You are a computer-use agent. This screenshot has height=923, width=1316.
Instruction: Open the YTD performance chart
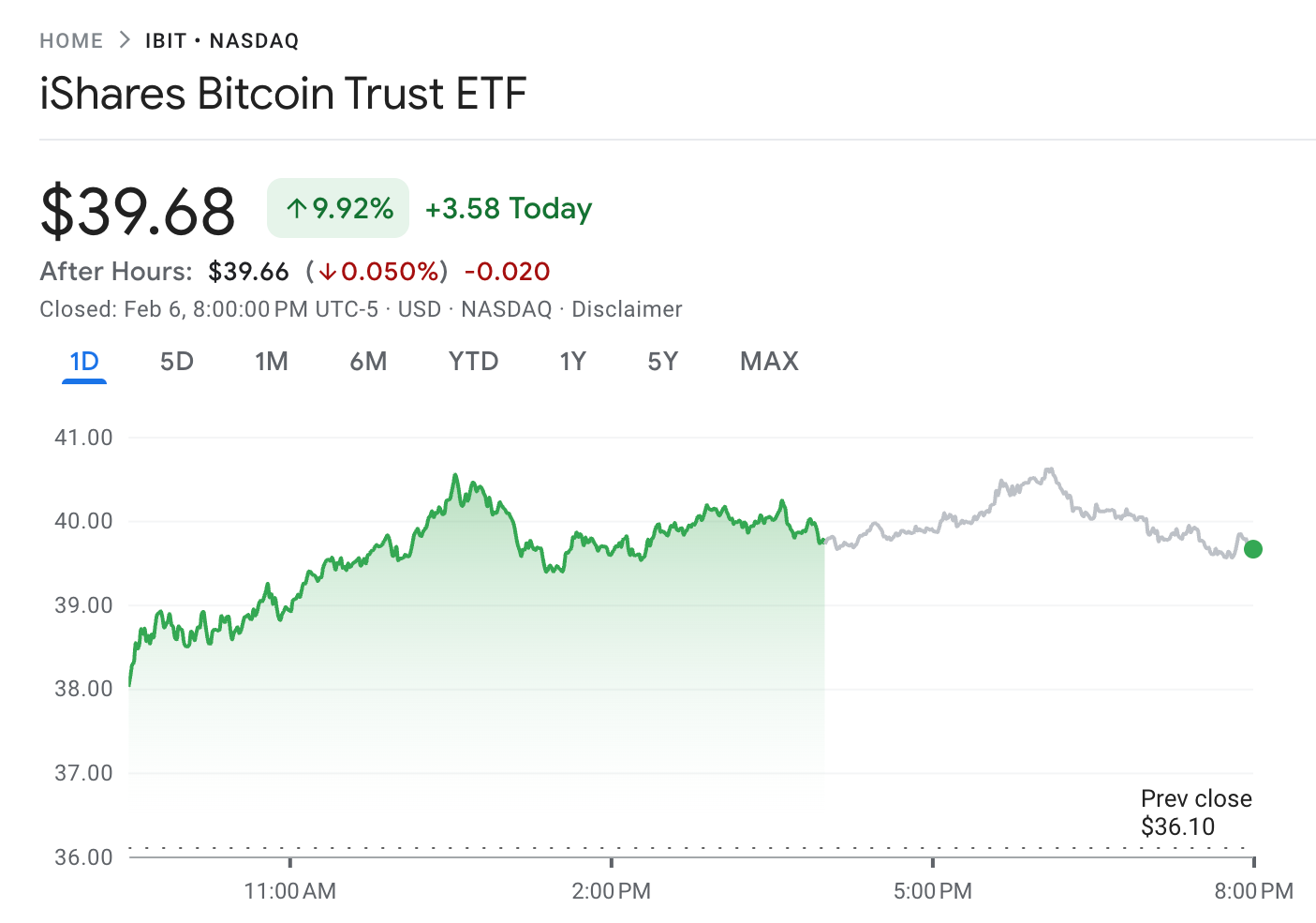tap(473, 361)
